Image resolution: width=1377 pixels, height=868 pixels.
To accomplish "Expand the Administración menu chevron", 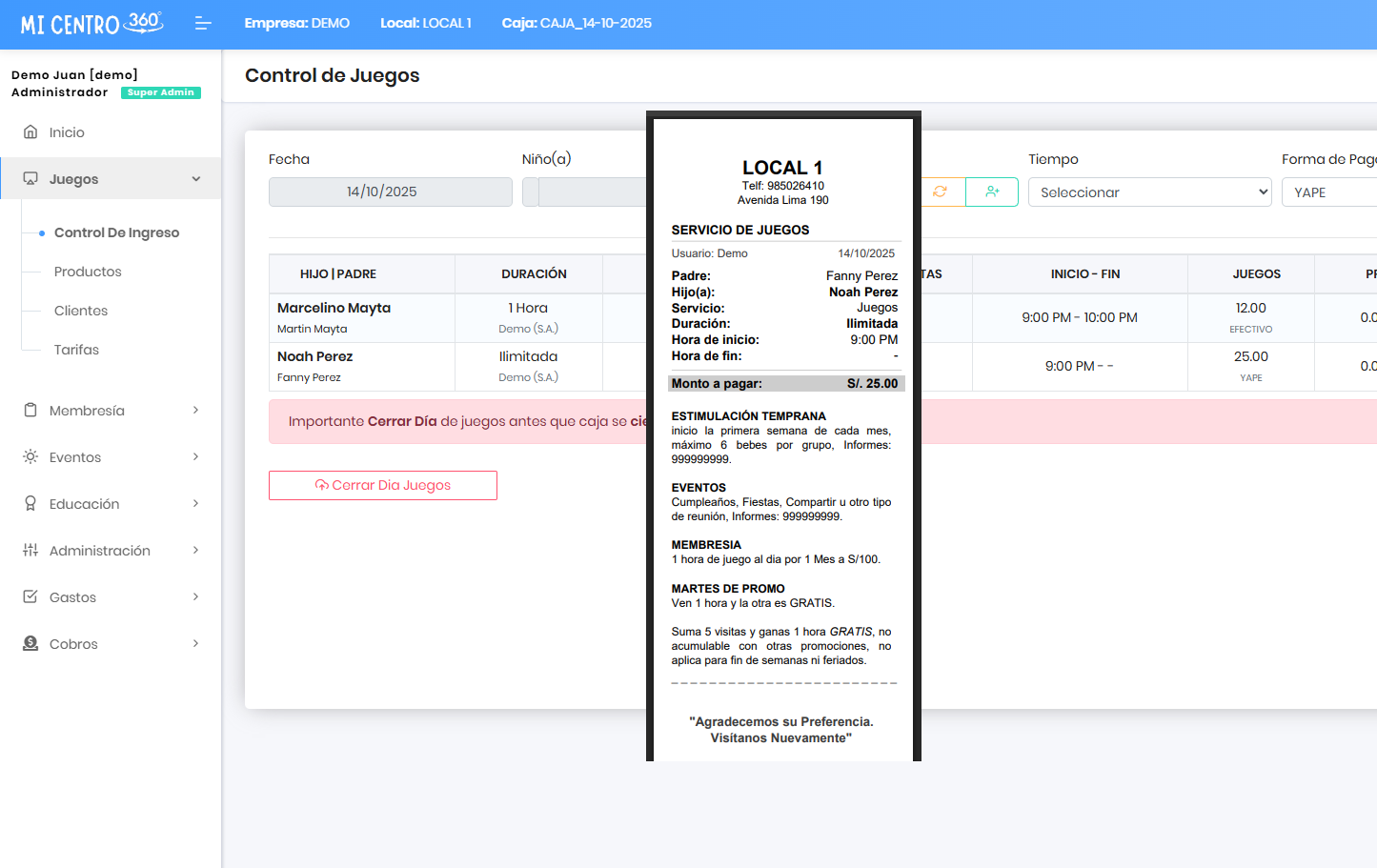I will pyautogui.click(x=195, y=551).
